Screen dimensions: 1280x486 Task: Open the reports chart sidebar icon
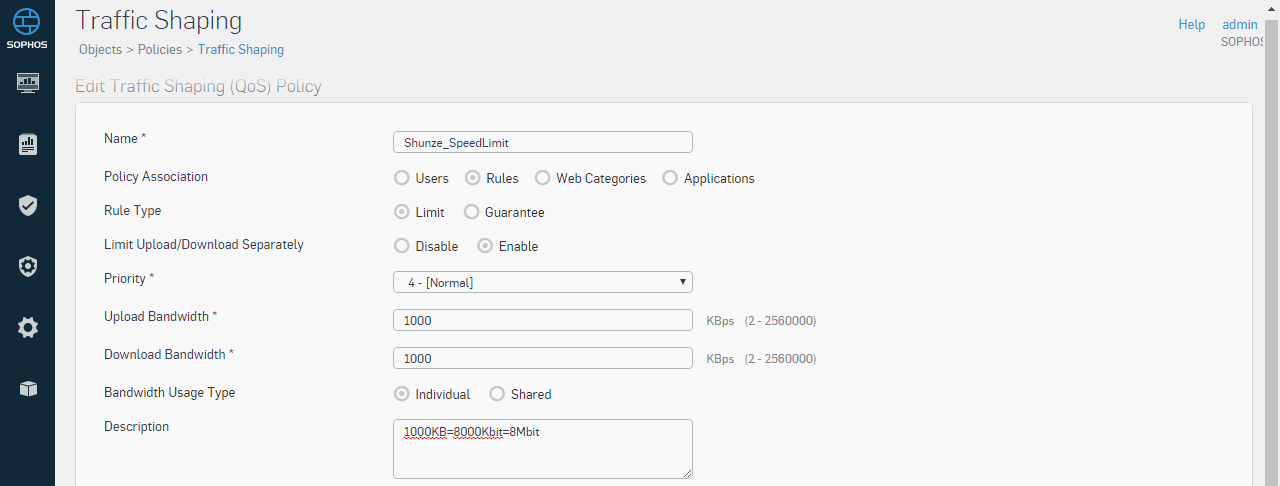click(27, 144)
